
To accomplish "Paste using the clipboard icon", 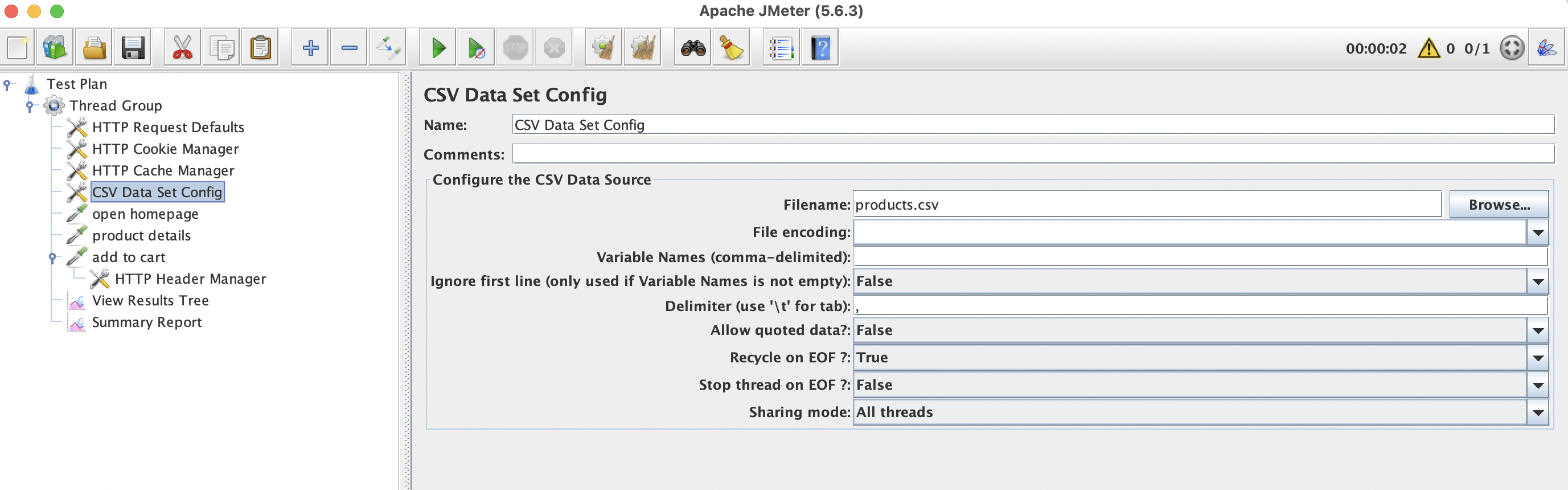I will (261, 47).
